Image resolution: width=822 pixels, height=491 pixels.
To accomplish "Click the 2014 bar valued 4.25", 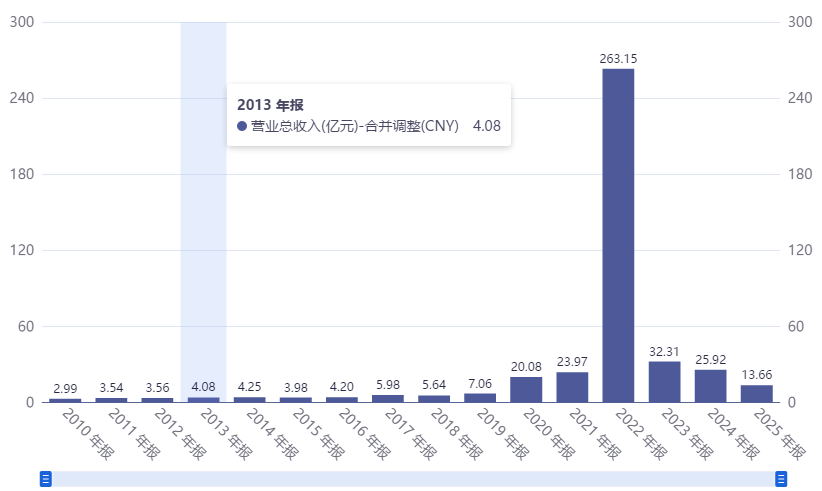I will tap(249, 400).
